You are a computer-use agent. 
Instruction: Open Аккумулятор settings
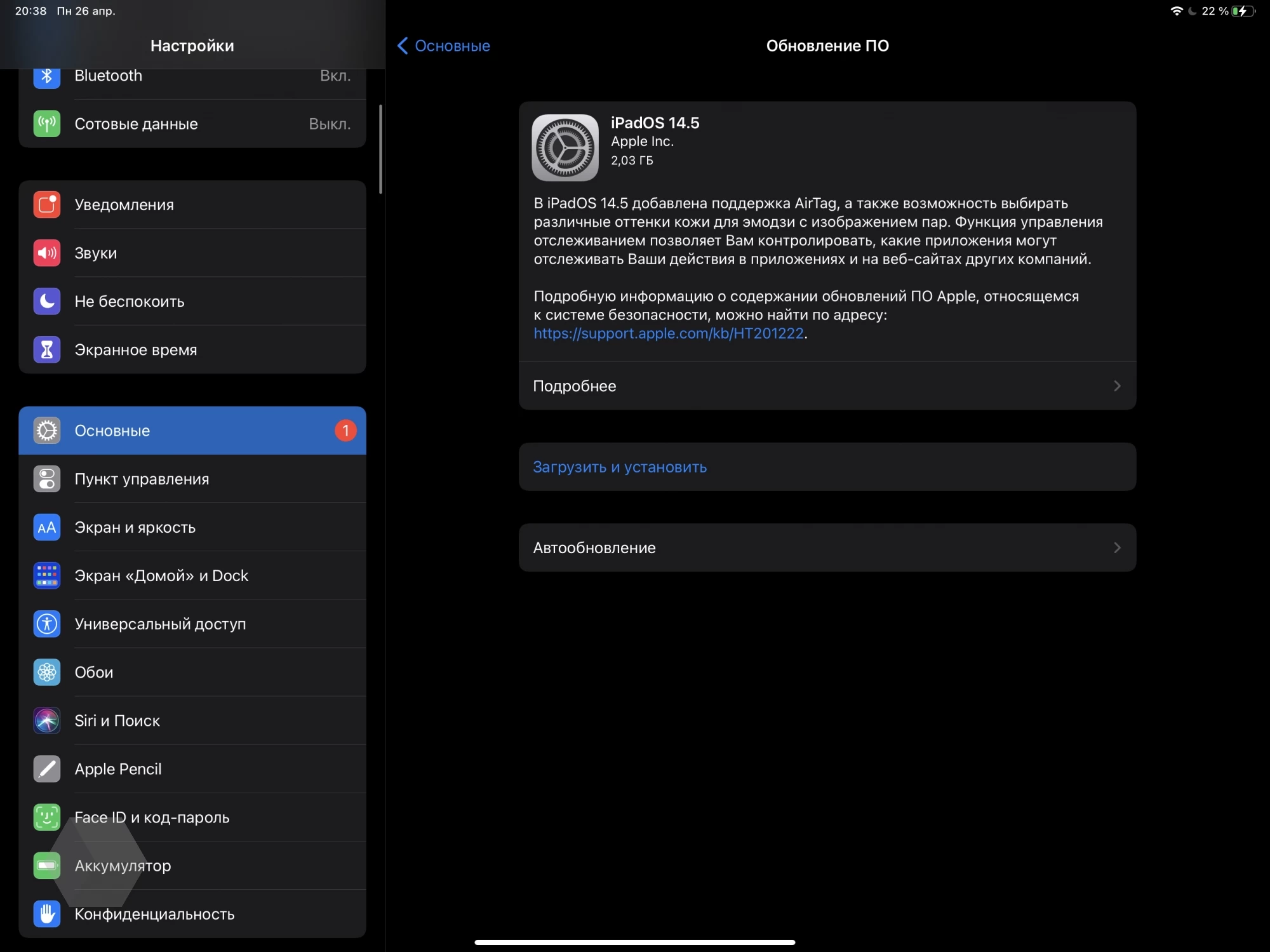coord(192,865)
